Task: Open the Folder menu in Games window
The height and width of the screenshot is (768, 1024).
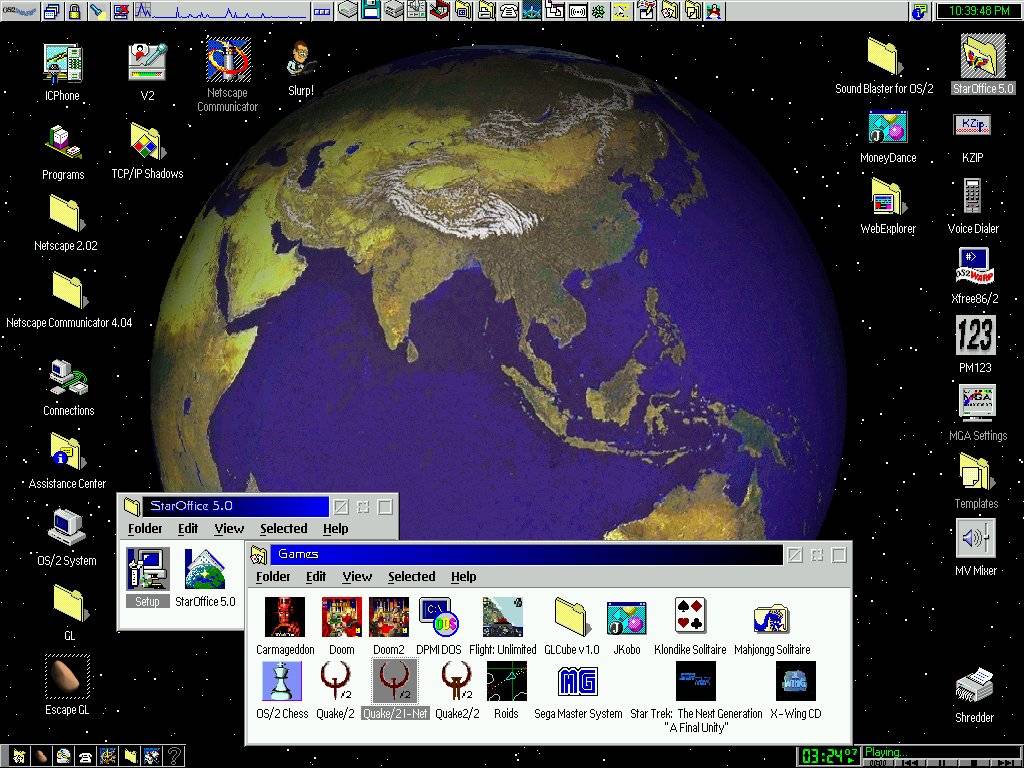Action: 273,577
